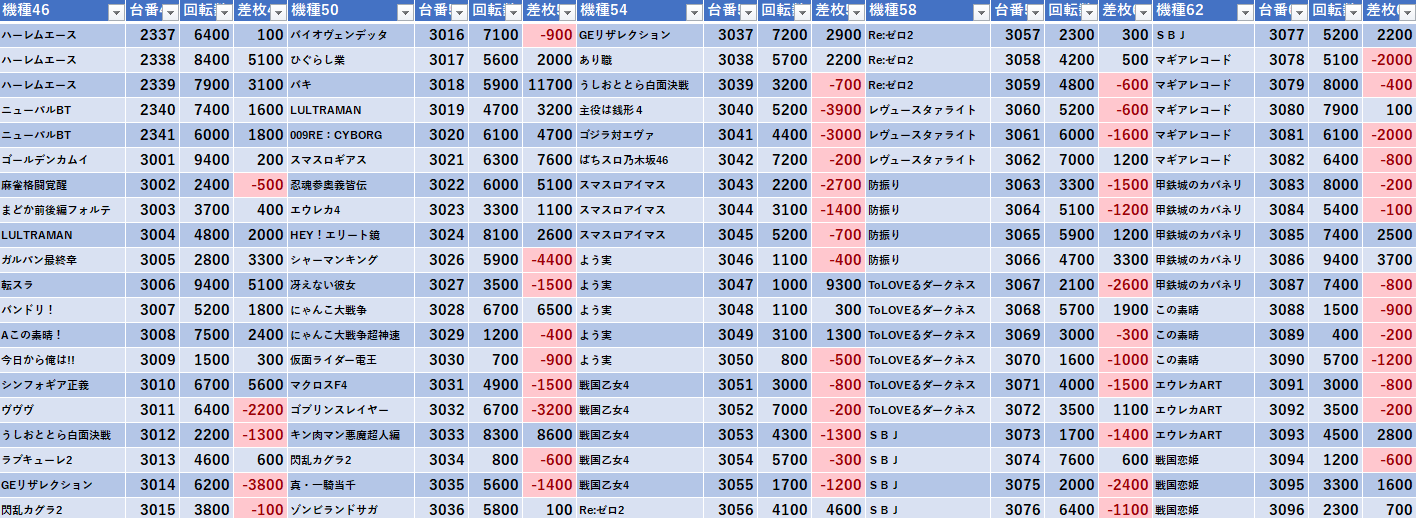This screenshot has width=1417, height=518.
Task: Select cell 忍魂参奥義皆伝
Action: click(x=352, y=185)
